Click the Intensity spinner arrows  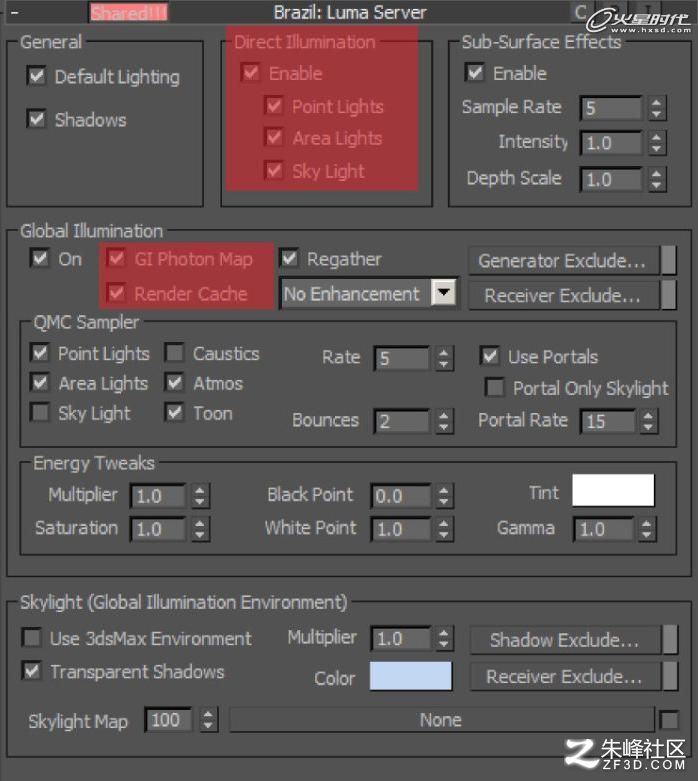[657, 143]
